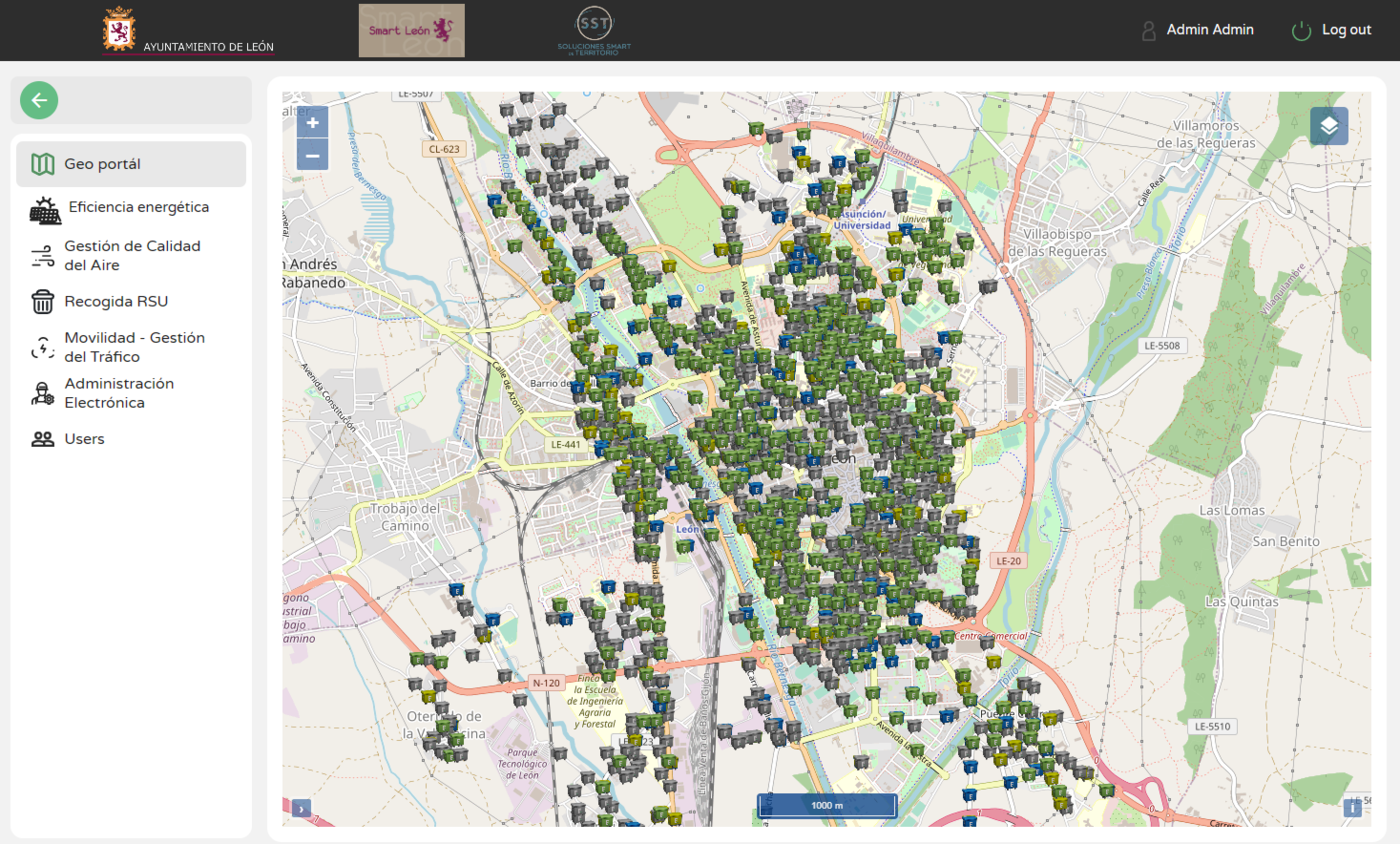Open Gestión de Calidad del Aire
1400x844 pixels.
(x=131, y=255)
